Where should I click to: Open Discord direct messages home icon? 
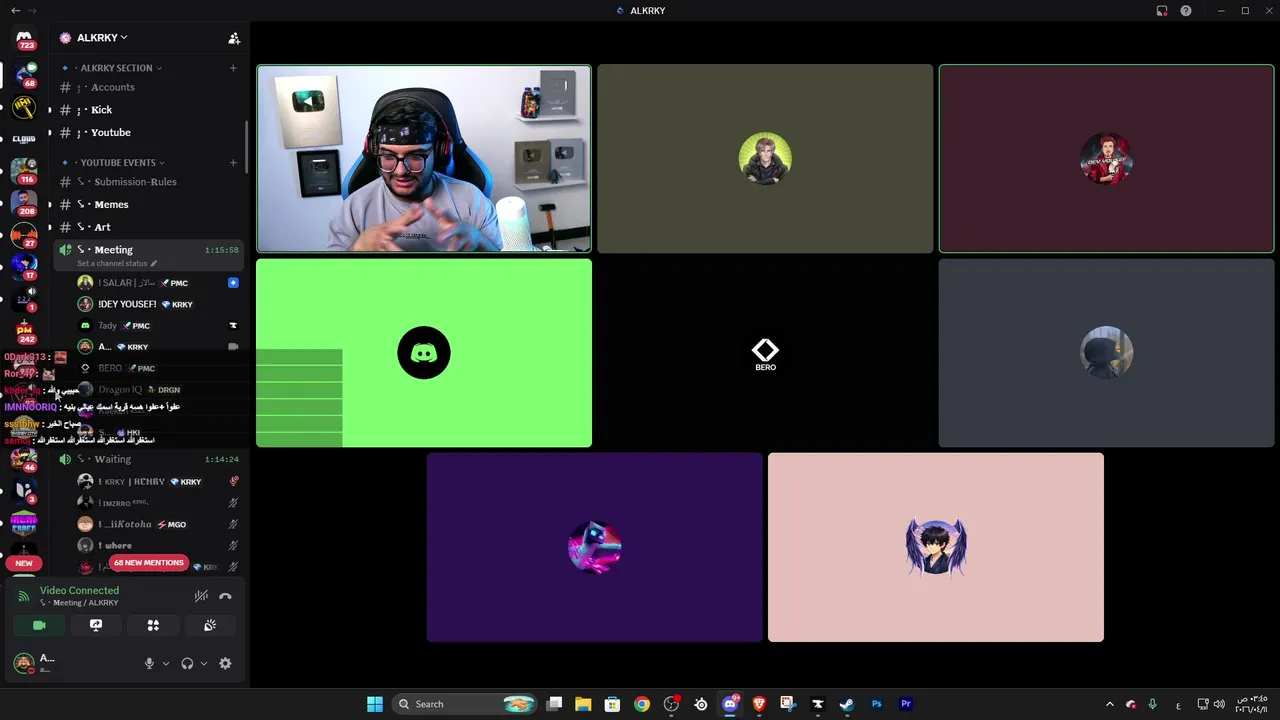[x=24, y=38]
